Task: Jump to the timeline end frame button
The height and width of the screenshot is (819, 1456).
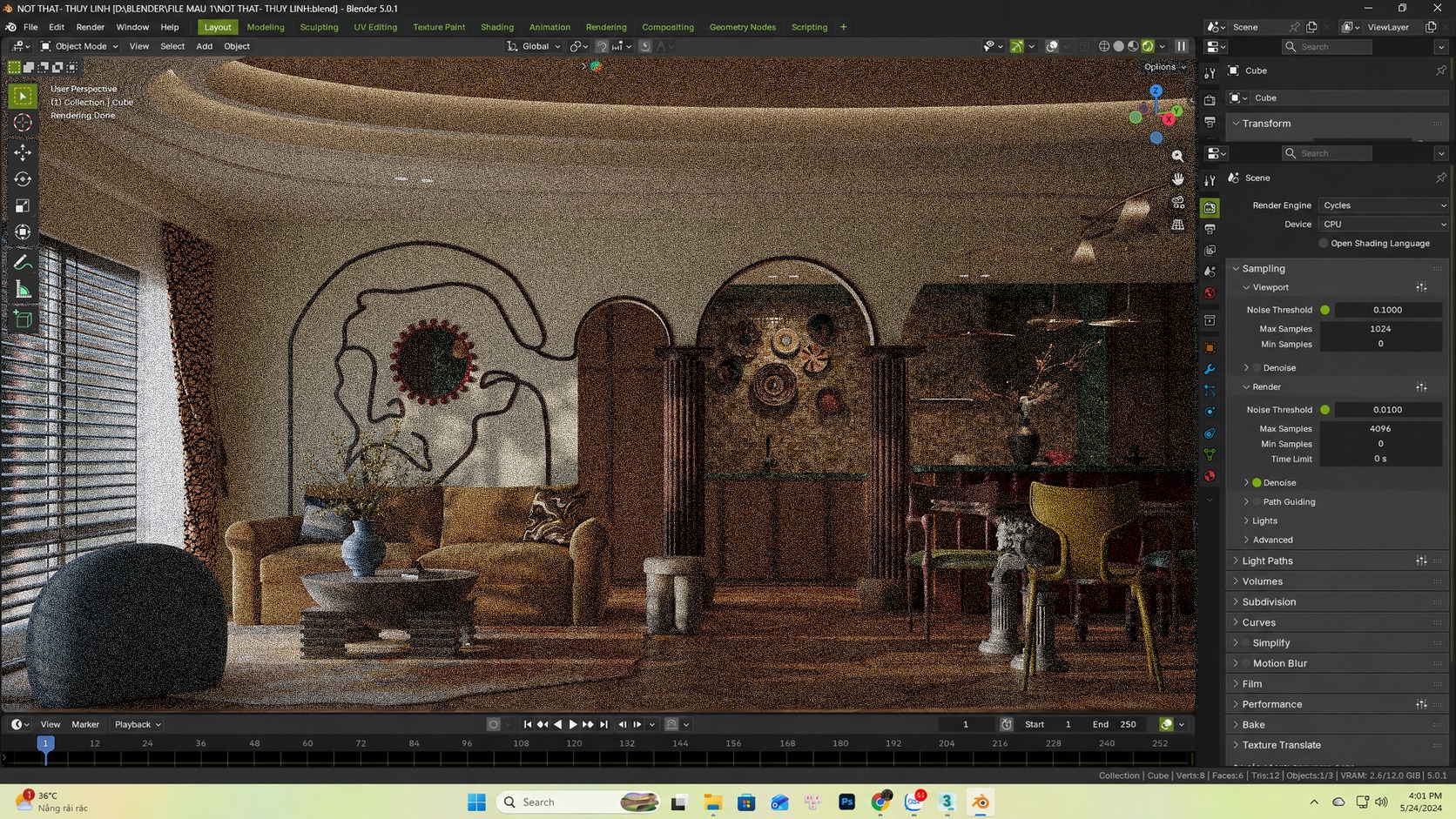Action: click(x=603, y=724)
